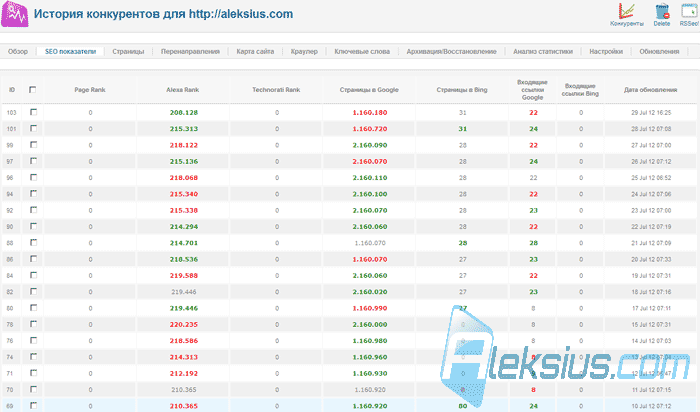The height and width of the screenshot is (412, 700).
Task: Tick the checkbox for row ID 86
Action: (33, 259)
